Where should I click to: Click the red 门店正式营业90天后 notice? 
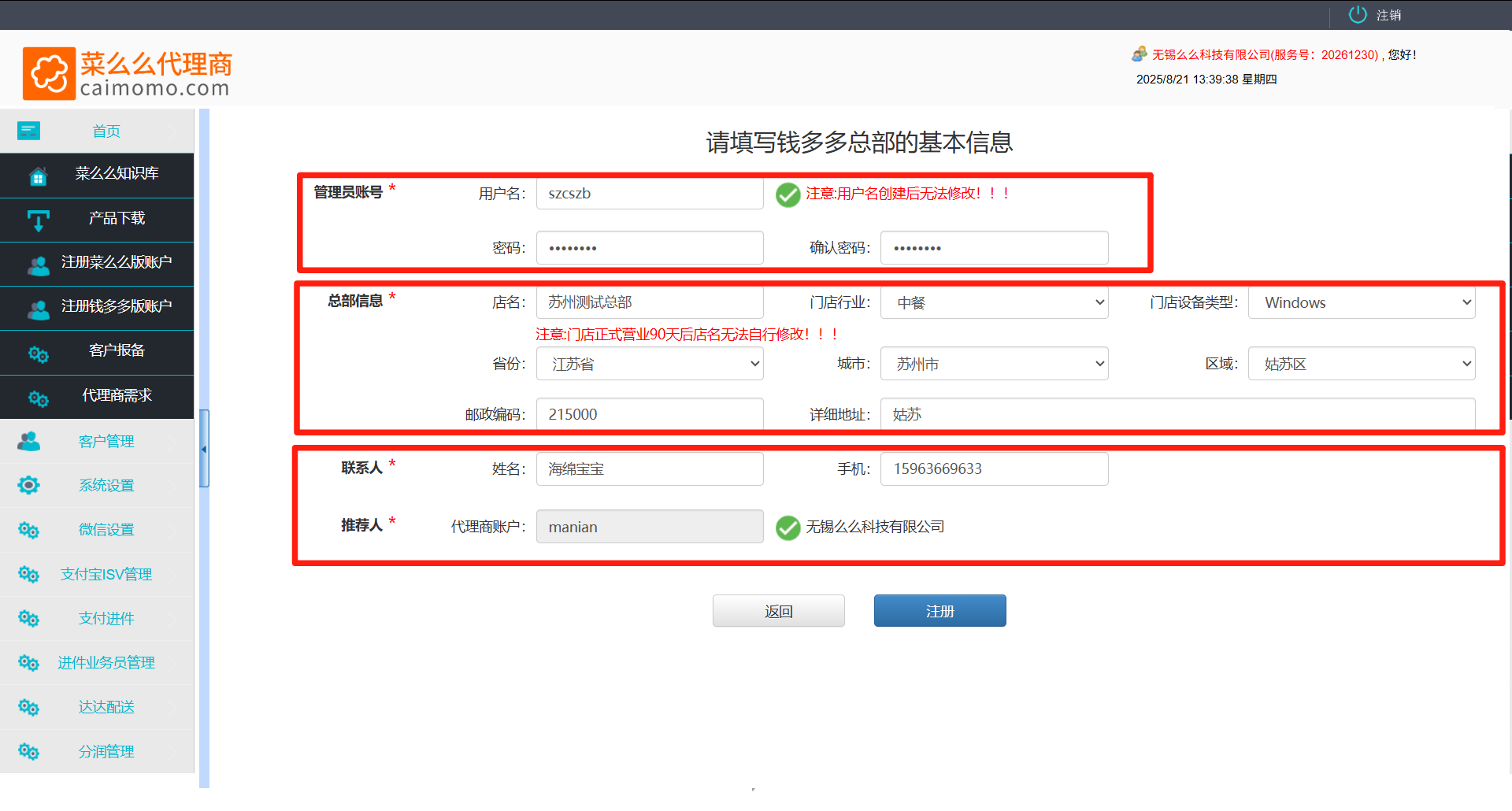point(687,334)
